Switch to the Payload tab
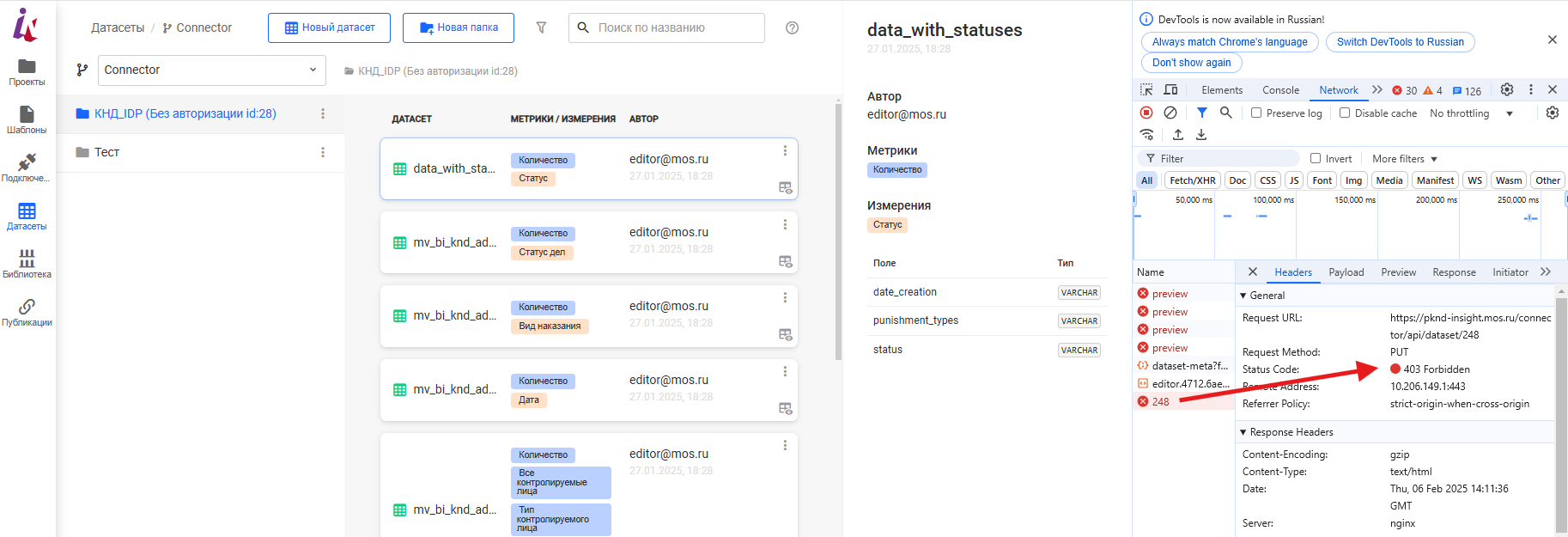 pos(1346,272)
